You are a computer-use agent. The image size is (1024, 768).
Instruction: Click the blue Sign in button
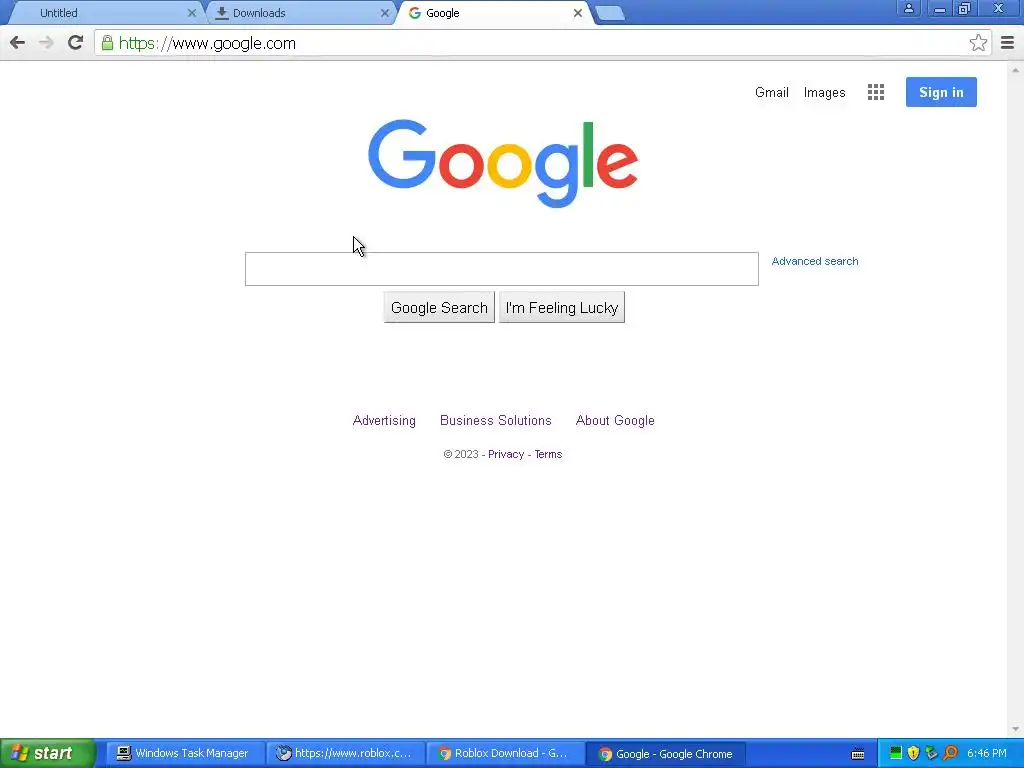(941, 92)
